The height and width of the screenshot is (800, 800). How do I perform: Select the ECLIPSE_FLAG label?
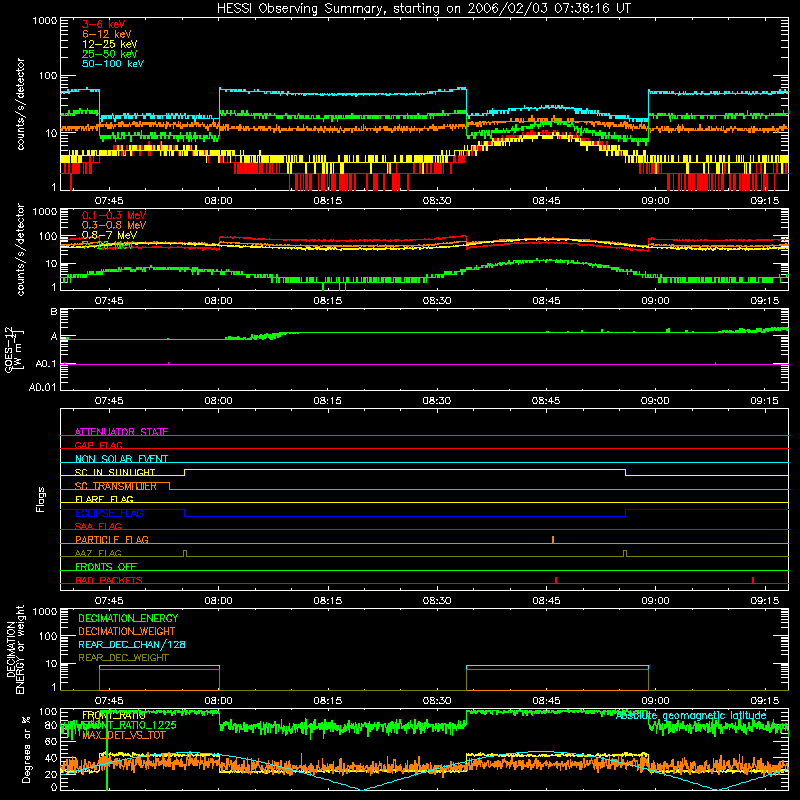(x=109, y=513)
